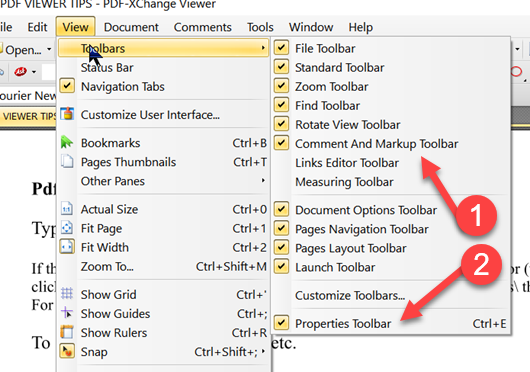Open the dropdown arrow beside Open
Image resolution: width=530 pixels, height=372 pixels.
click(x=49, y=50)
